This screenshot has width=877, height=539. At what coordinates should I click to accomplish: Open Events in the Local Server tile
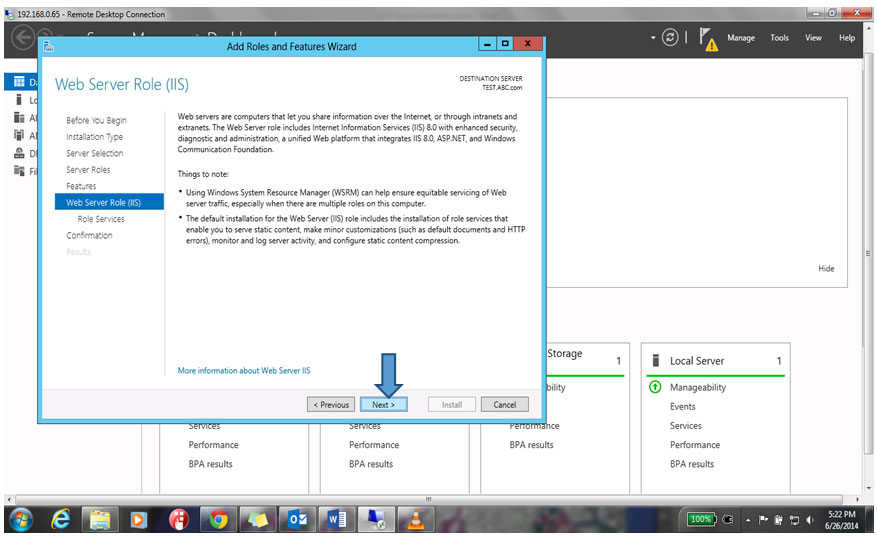682,406
